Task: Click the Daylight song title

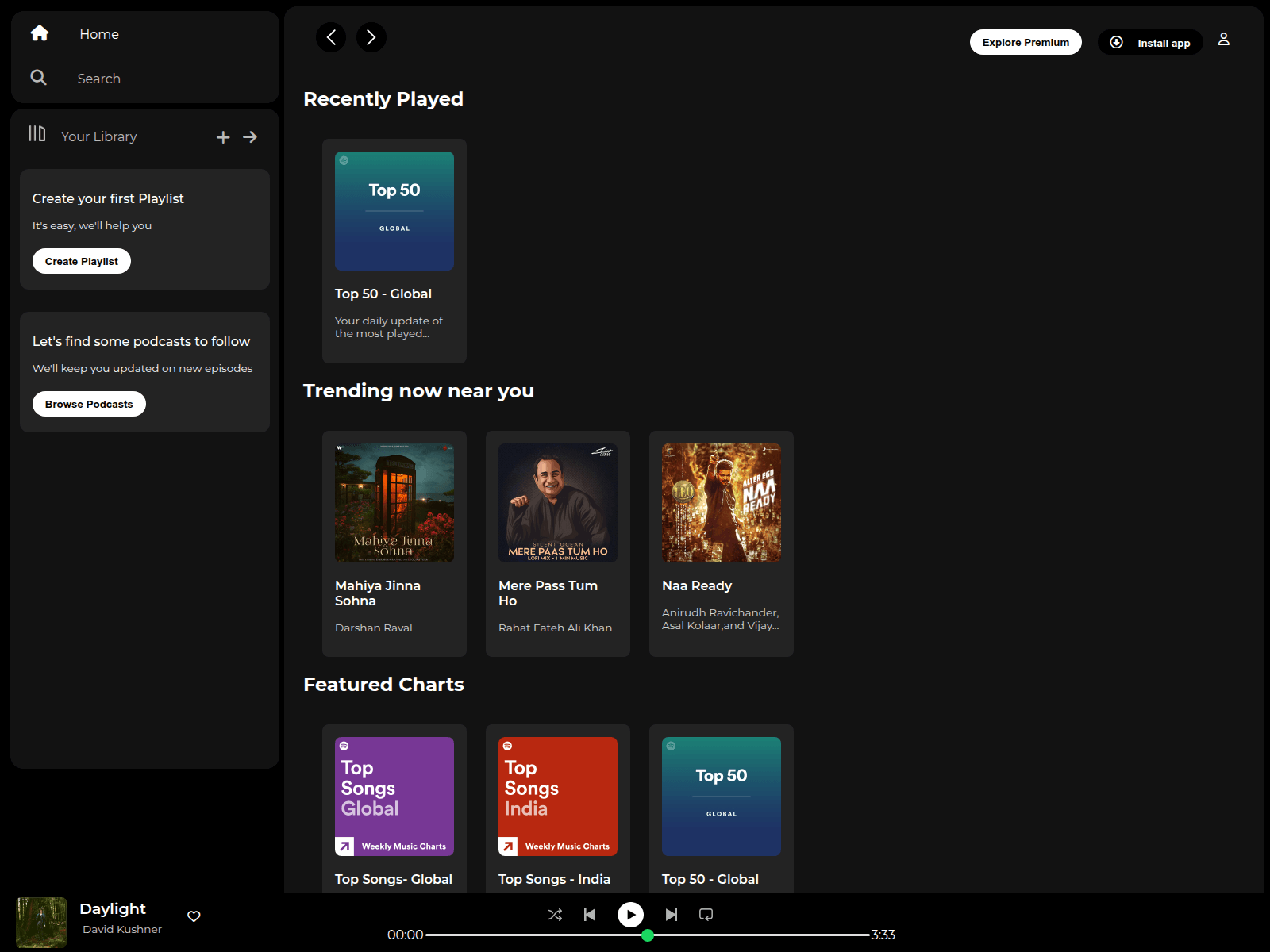Action: (x=113, y=908)
